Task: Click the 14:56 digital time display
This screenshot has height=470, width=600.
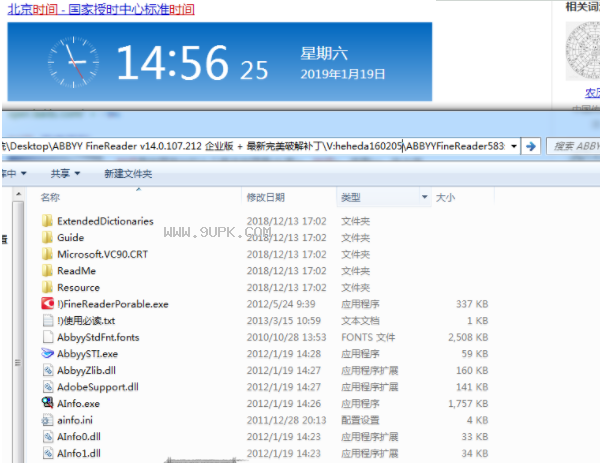Action: coord(172,62)
